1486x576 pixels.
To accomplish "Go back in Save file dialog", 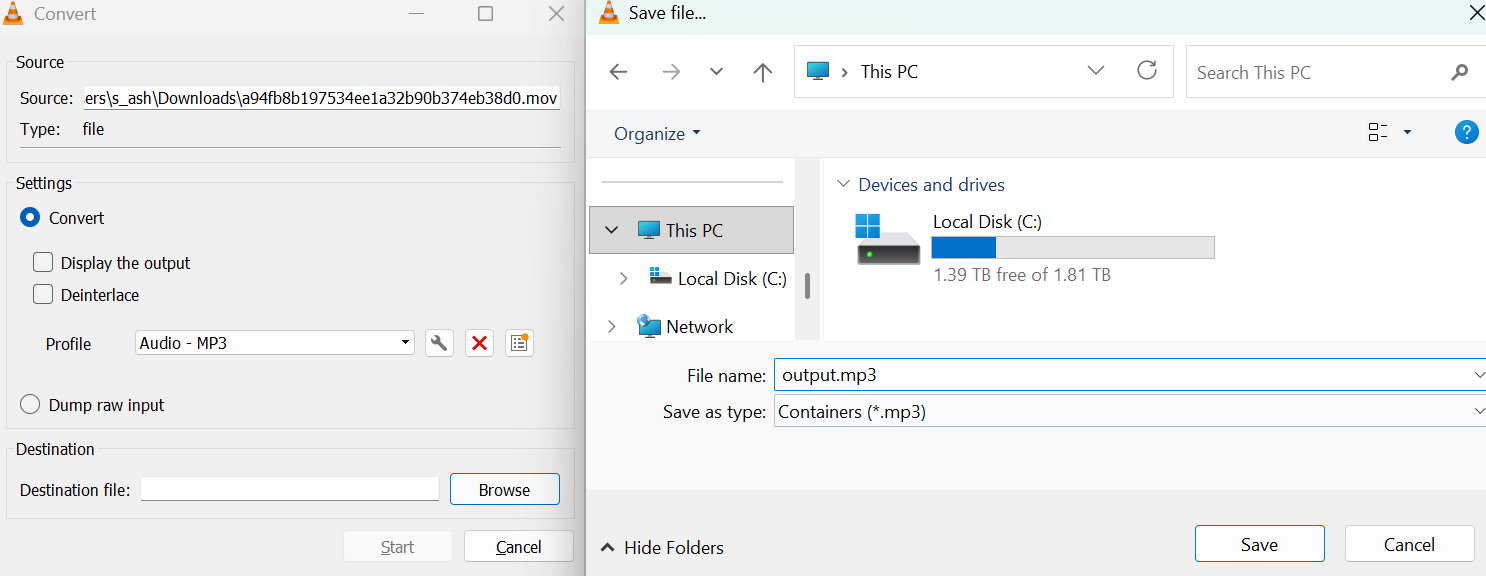I will pos(618,72).
